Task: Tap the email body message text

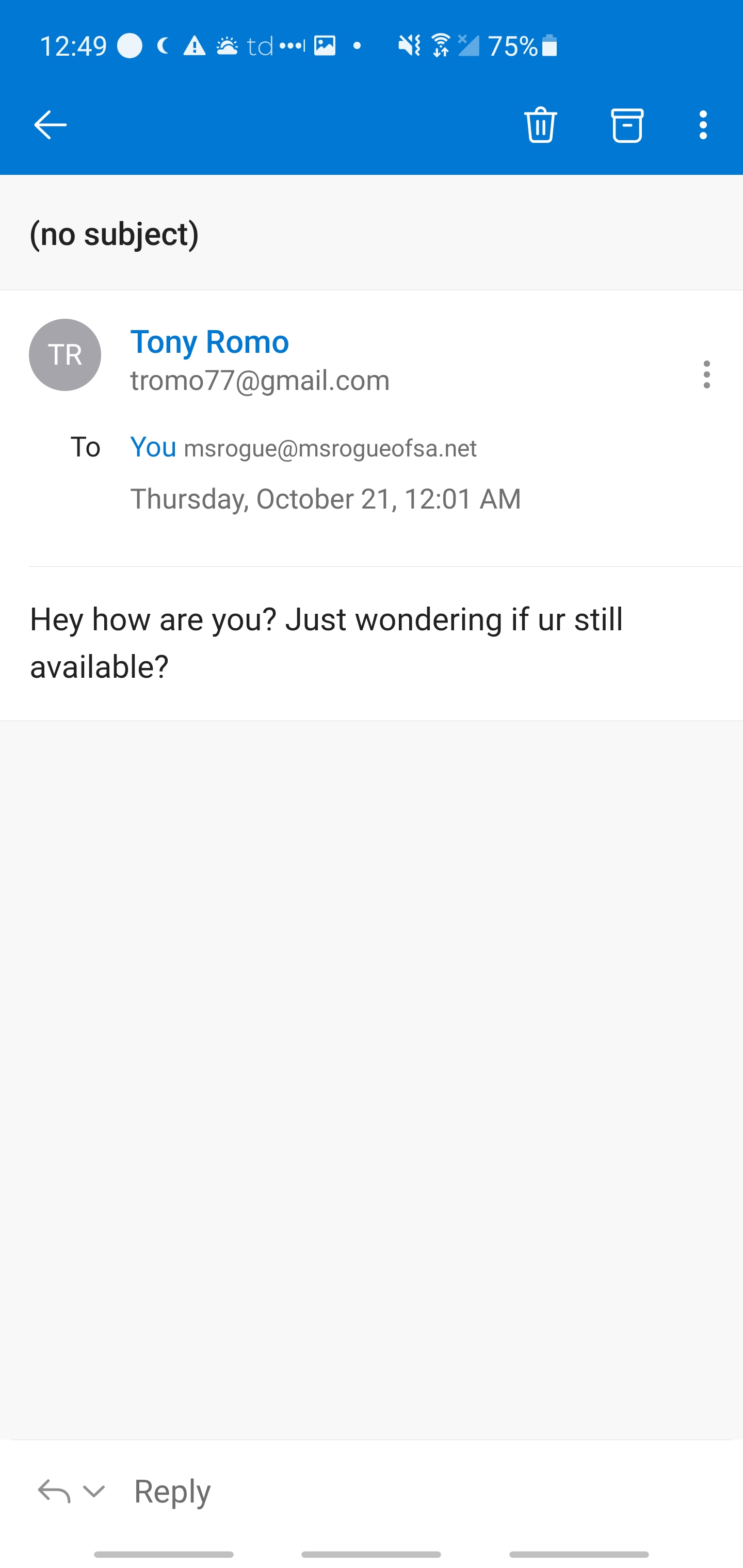Action: 327,642
